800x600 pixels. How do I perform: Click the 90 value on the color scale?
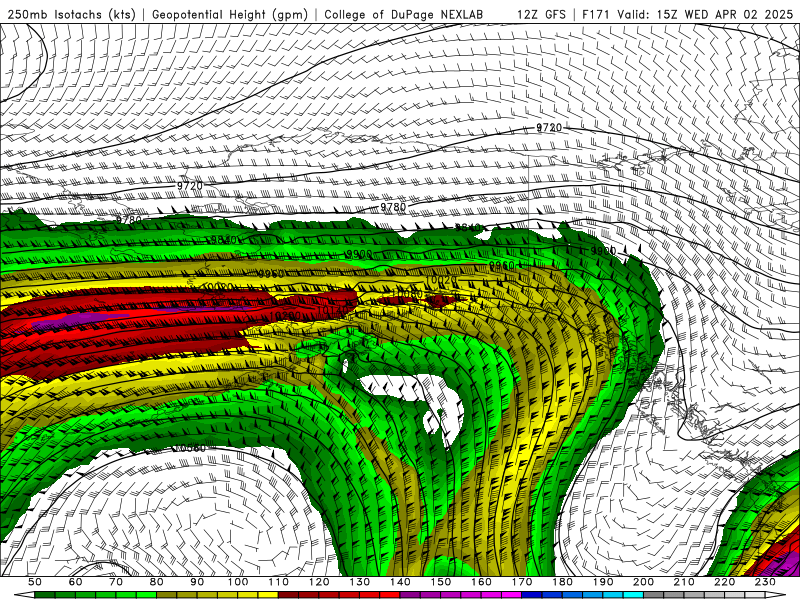197,582
